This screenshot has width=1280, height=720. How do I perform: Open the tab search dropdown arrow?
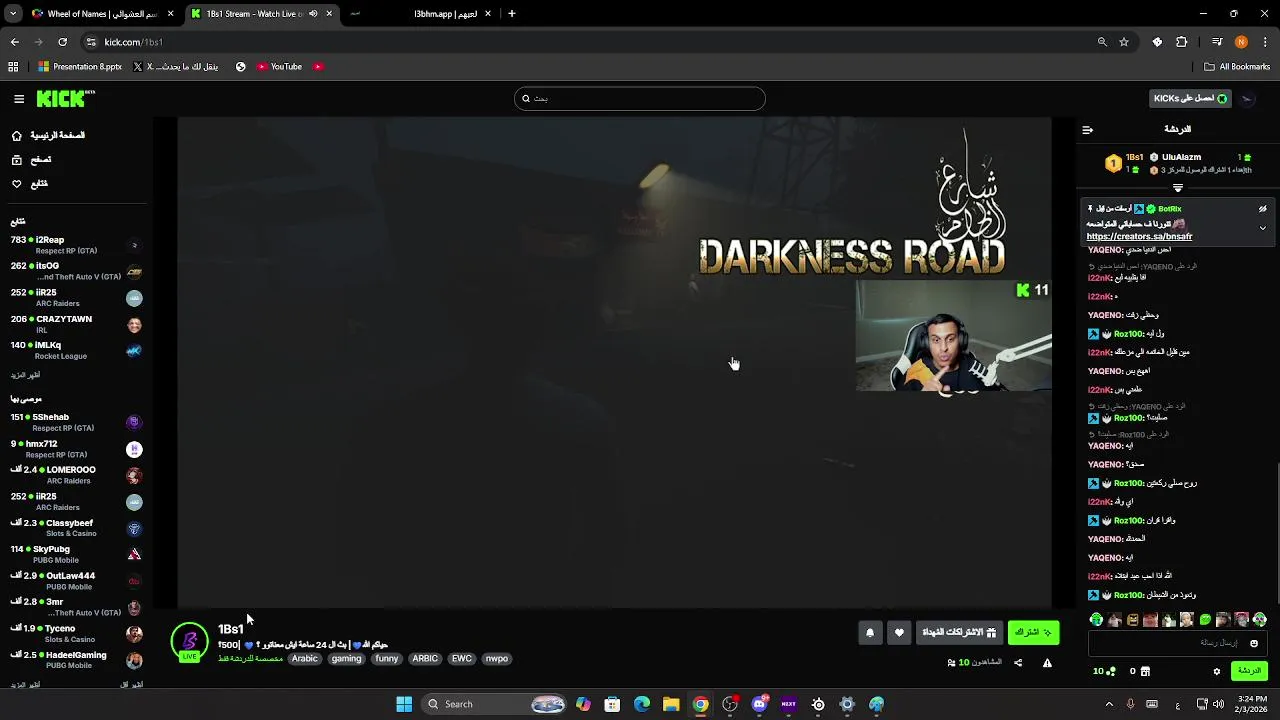[x=13, y=14]
